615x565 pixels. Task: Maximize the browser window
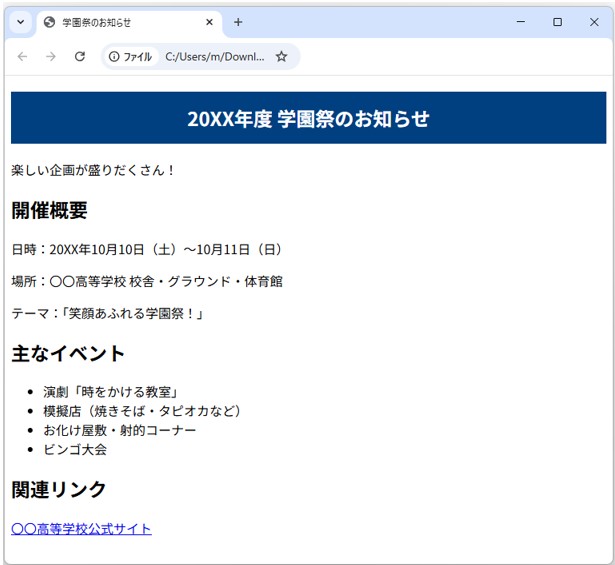[557, 22]
